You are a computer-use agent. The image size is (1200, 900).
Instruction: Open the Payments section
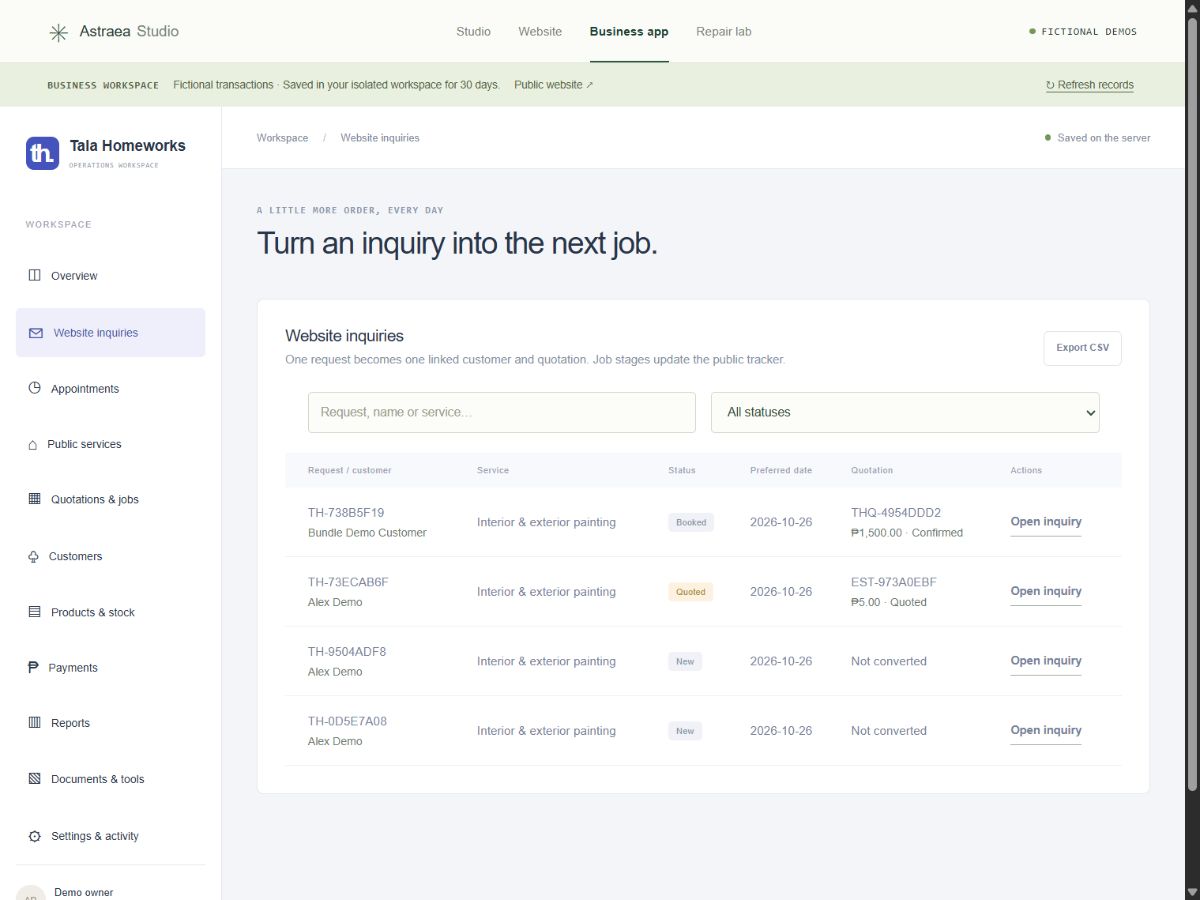click(x=111, y=668)
